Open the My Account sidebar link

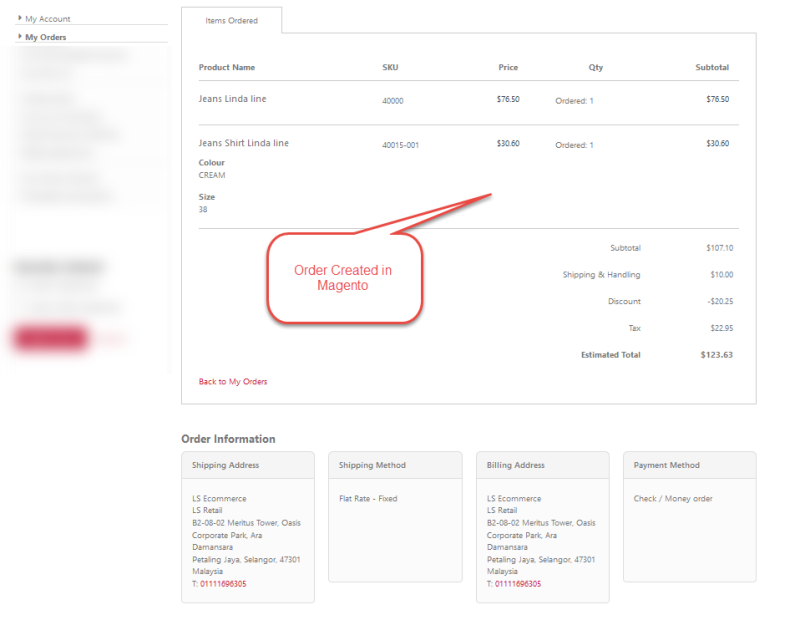point(48,19)
